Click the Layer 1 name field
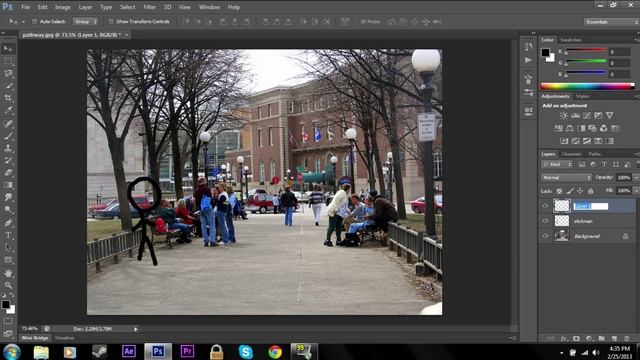The width and height of the screenshot is (640, 360). [x=591, y=206]
